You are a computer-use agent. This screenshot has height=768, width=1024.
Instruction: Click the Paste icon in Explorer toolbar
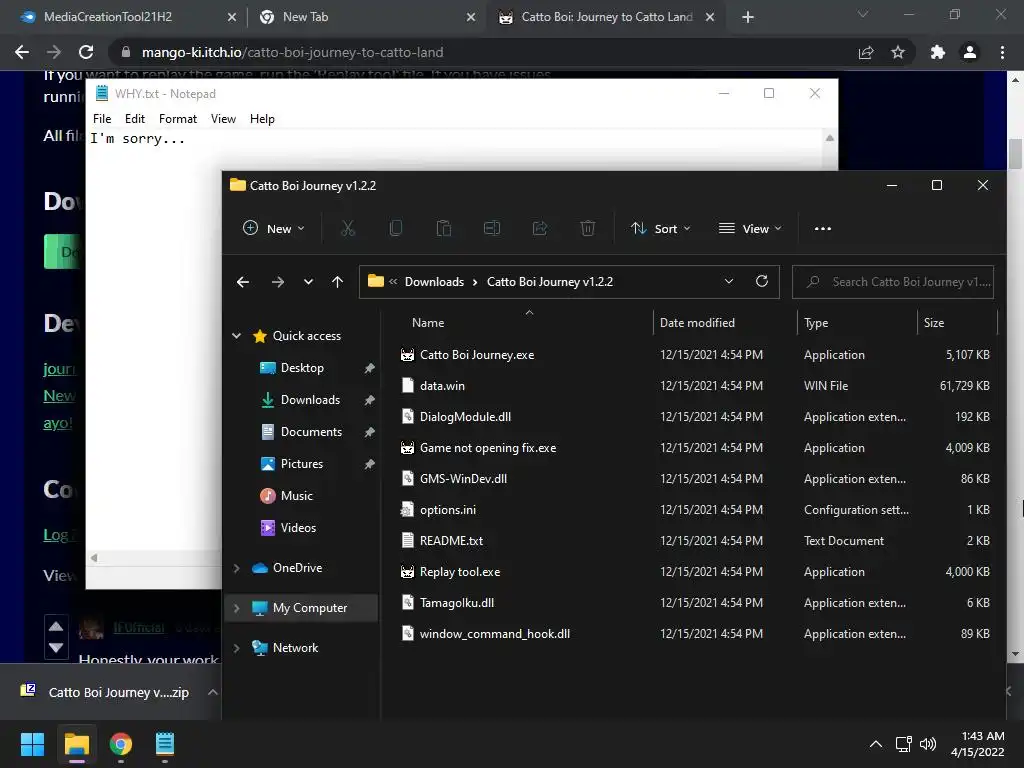(x=443, y=229)
